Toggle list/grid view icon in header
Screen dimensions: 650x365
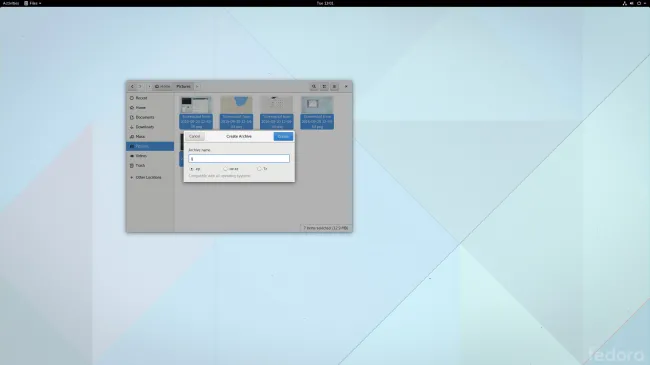point(324,86)
